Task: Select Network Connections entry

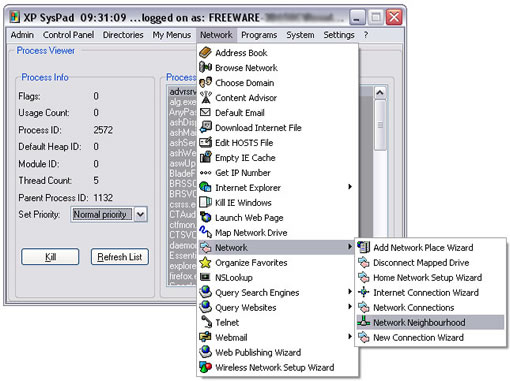Action: pos(430,307)
